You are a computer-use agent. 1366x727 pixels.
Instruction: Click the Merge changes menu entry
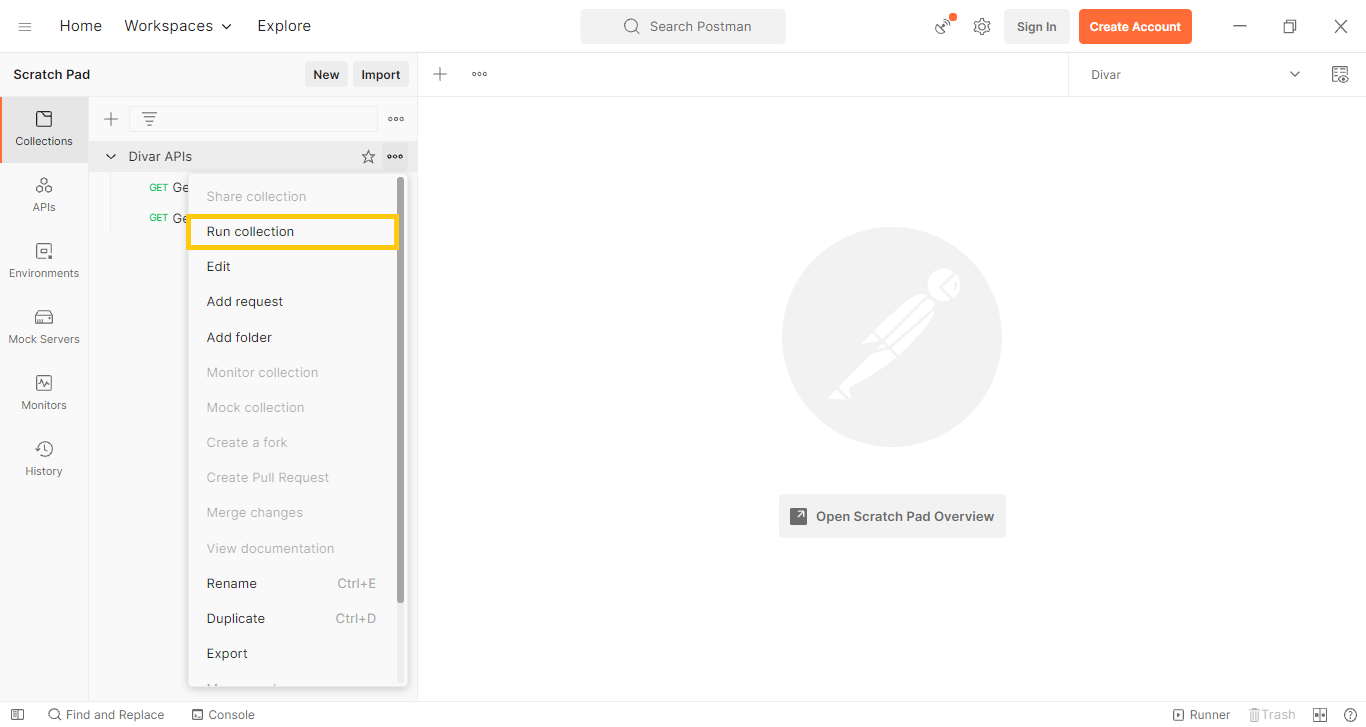tap(293, 513)
